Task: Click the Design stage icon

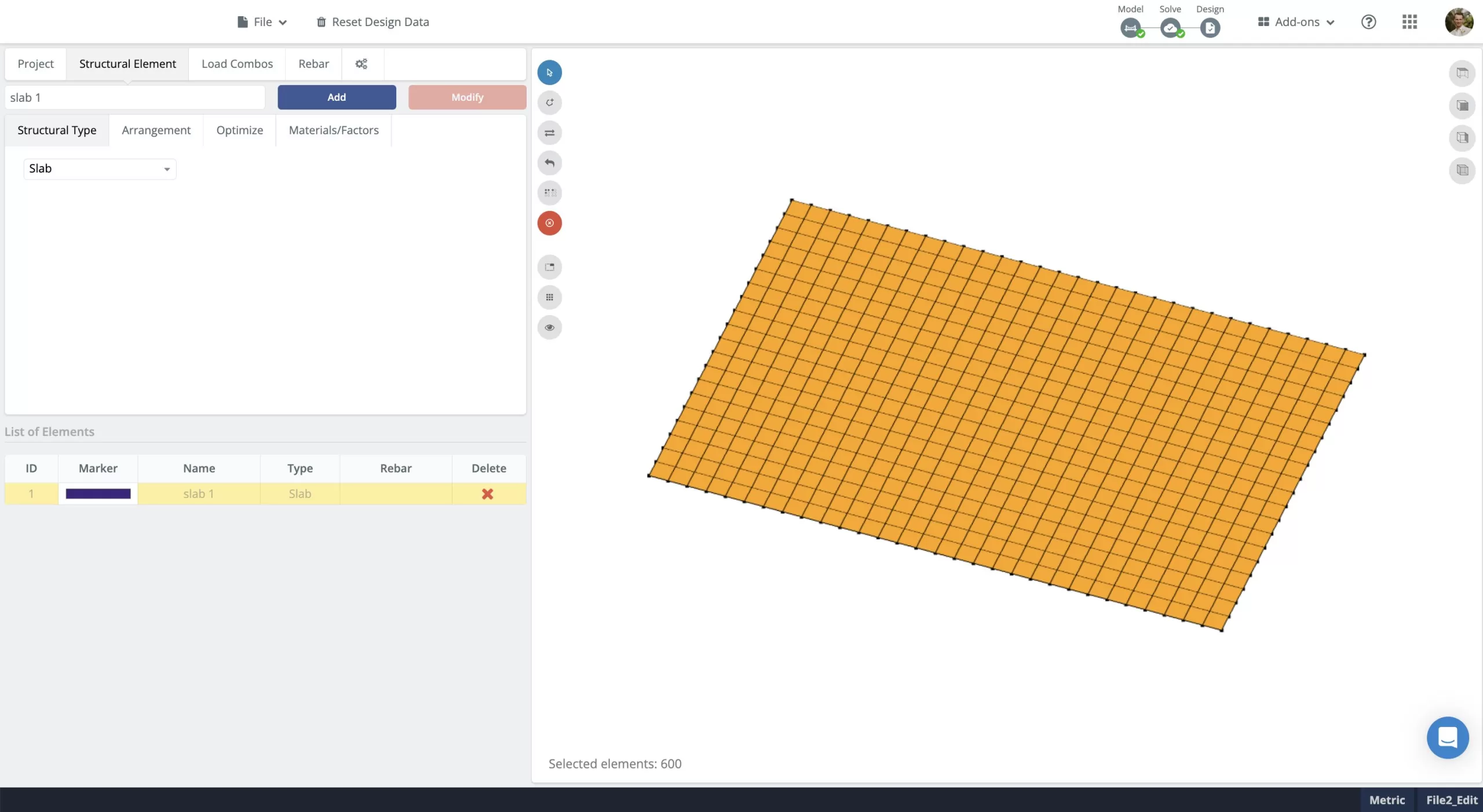Action: 1210,28
